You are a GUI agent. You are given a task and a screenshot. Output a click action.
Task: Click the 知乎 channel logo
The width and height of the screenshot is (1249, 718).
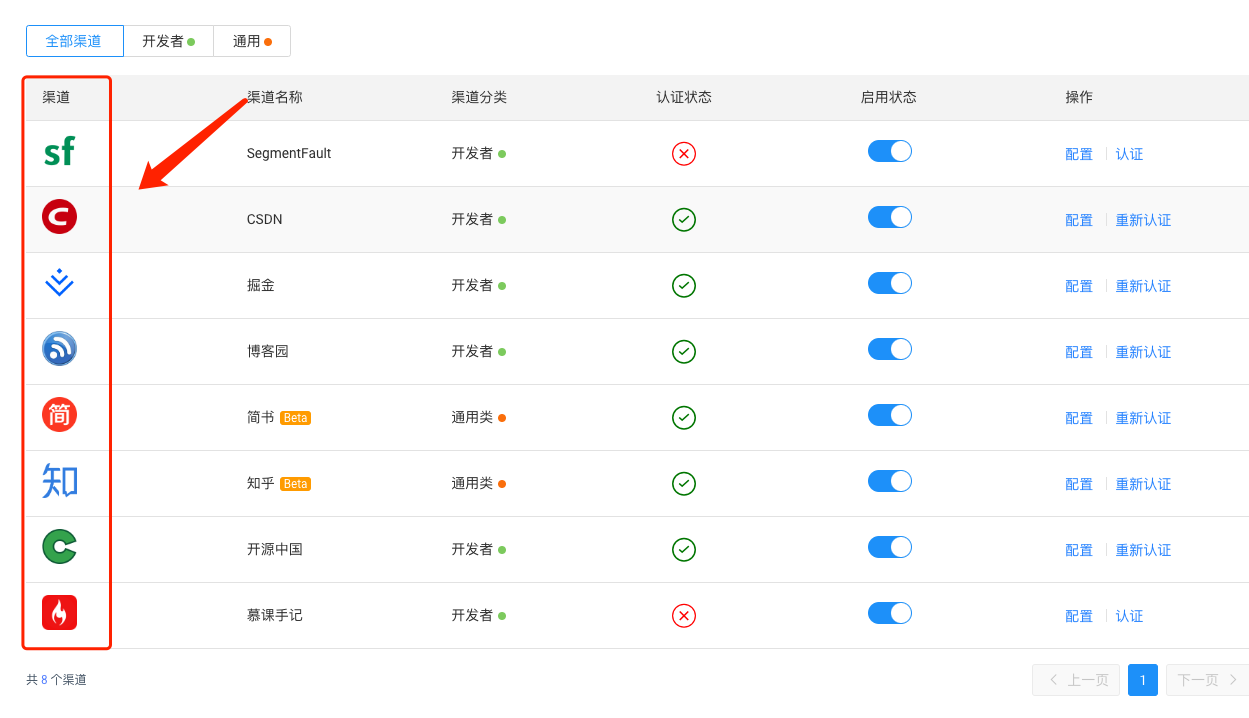[x=59, y=481]
